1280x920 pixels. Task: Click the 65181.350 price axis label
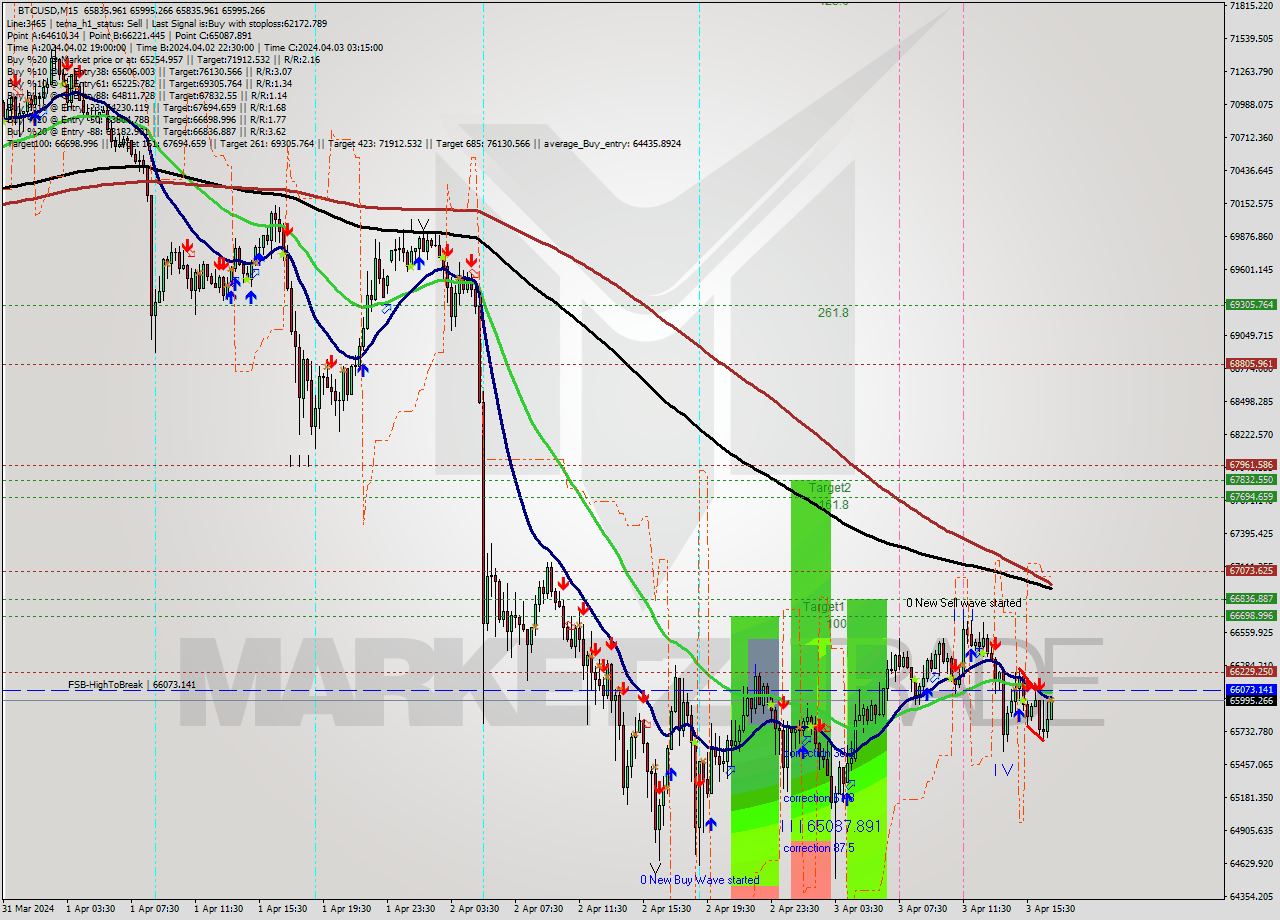coord(1250,798)
